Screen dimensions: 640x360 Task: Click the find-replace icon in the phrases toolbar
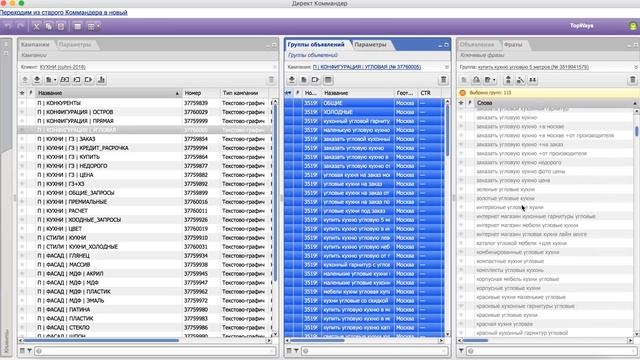[x=520, y=80]
